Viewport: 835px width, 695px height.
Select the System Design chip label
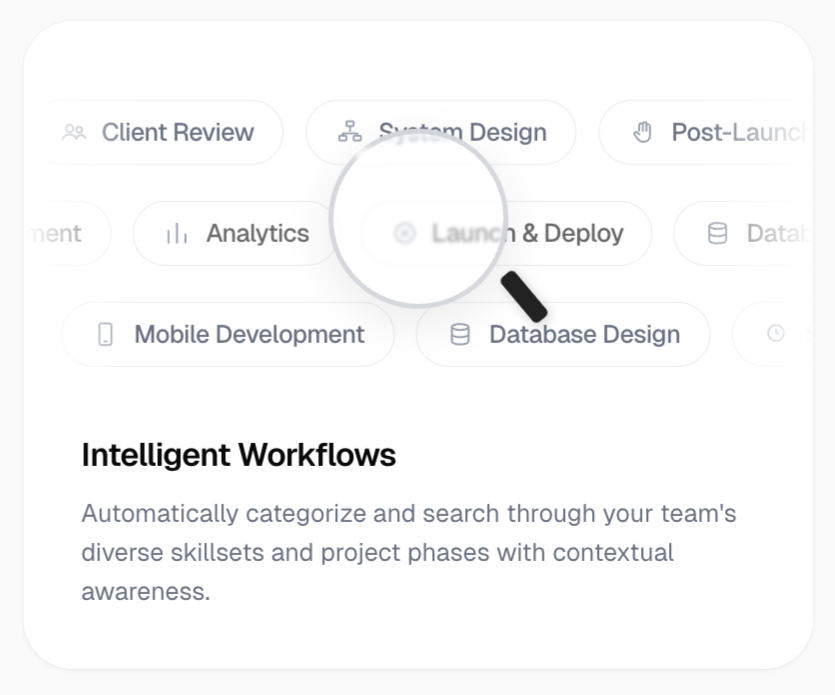coord(463,132)
